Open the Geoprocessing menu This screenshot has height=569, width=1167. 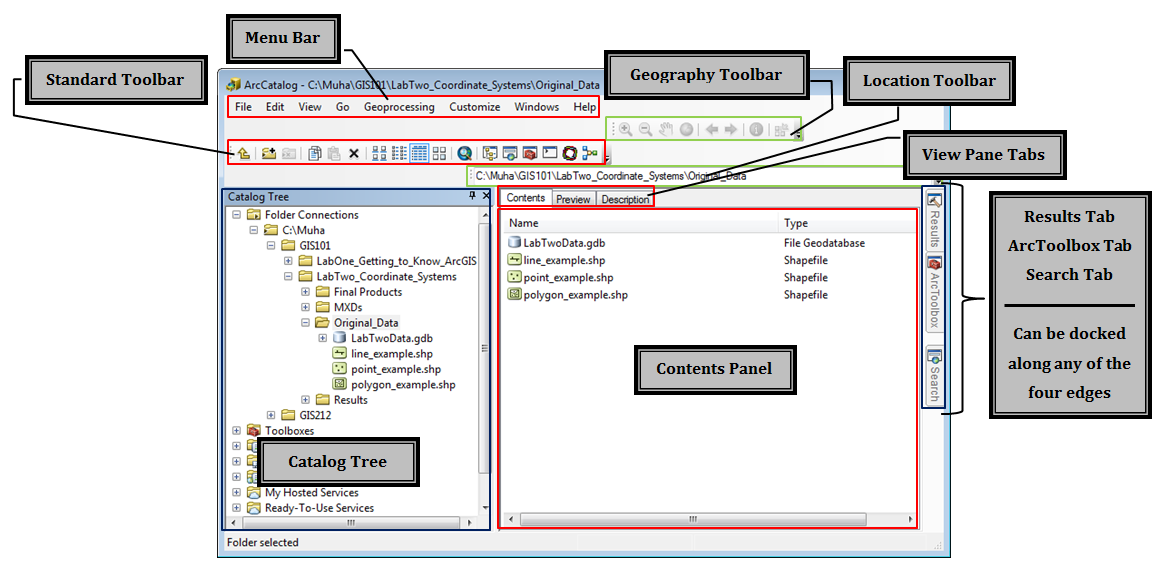(399, 107)
